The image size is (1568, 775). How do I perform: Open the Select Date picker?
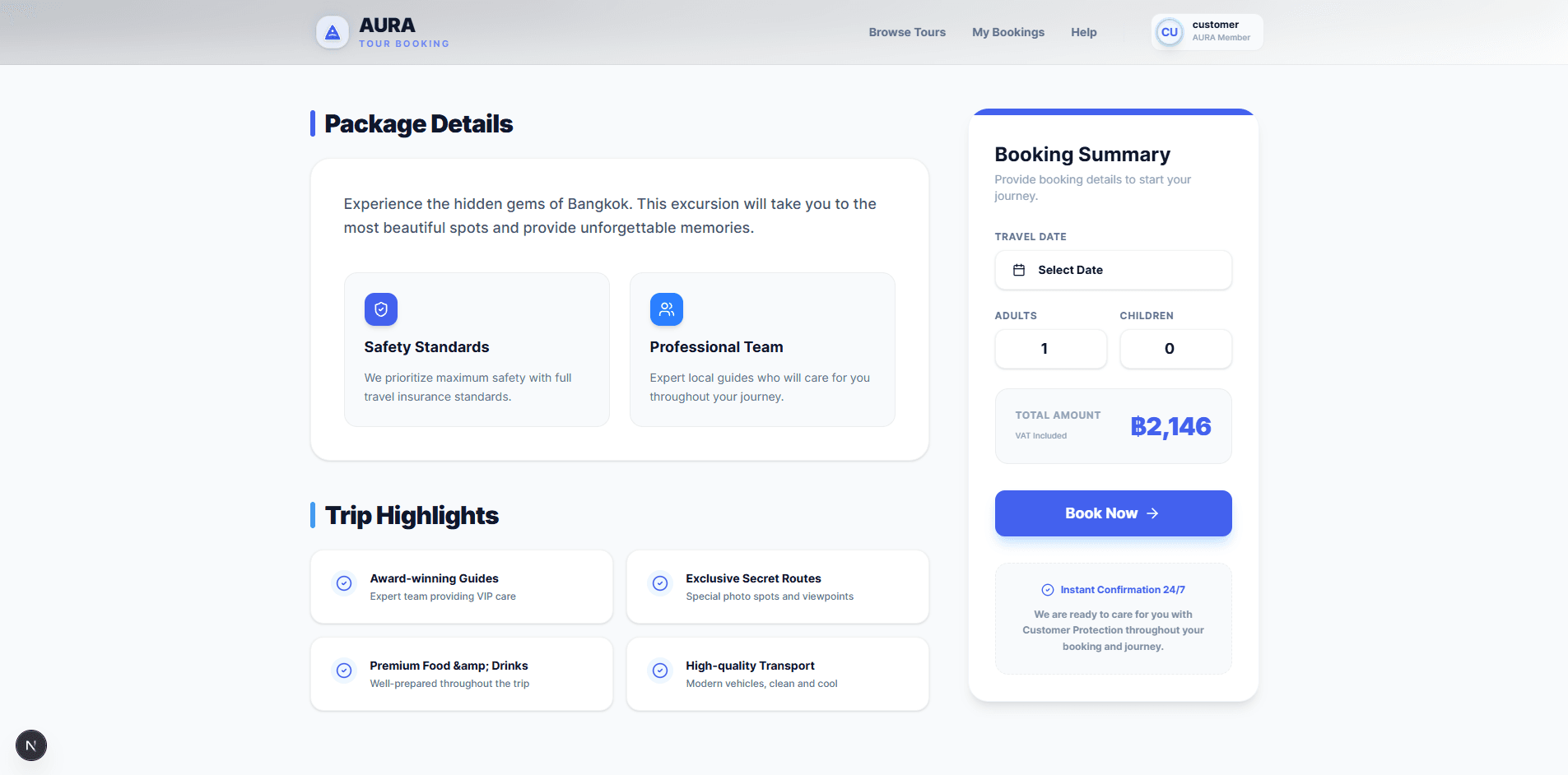[1113, 270]
